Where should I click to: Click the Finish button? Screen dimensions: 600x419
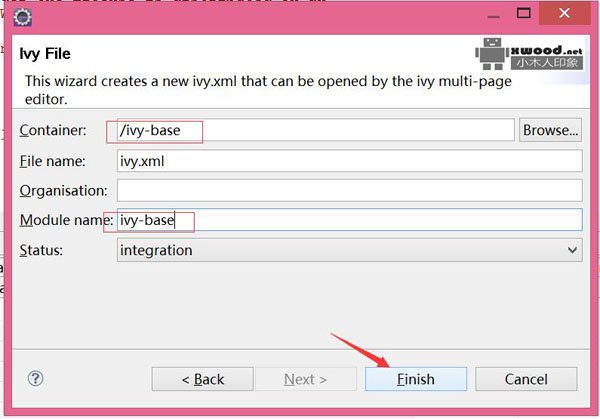415,379
